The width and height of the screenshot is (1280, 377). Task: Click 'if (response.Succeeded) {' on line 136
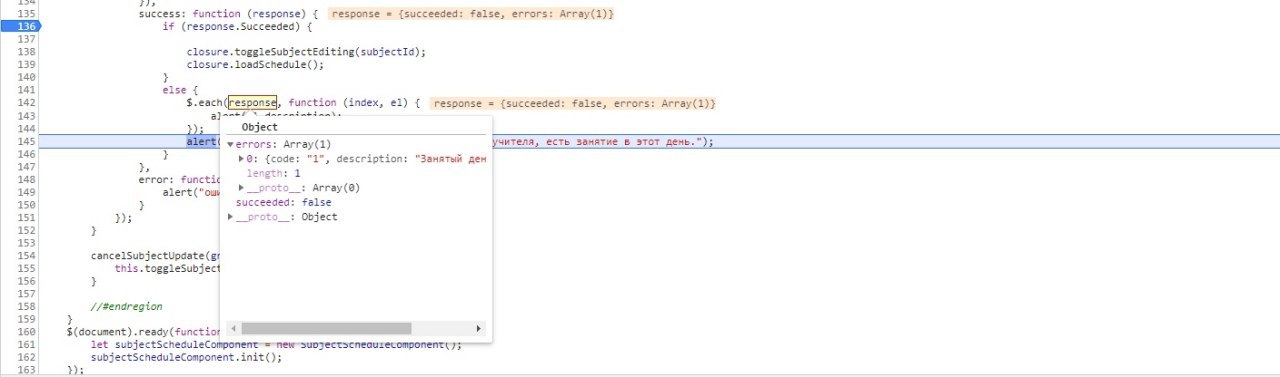click(x=238, y=26)
